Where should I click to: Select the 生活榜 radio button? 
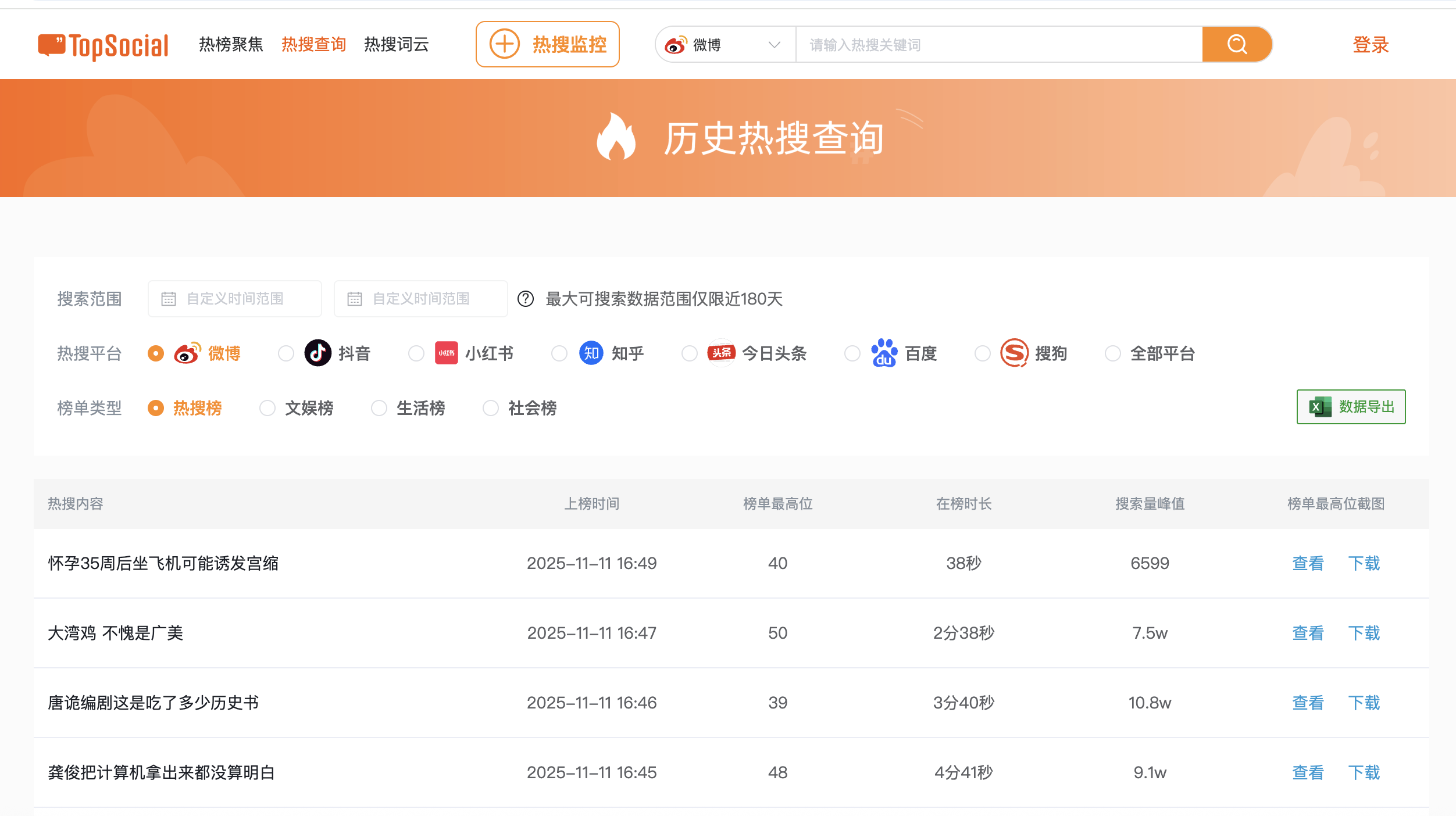pos(379,408)
